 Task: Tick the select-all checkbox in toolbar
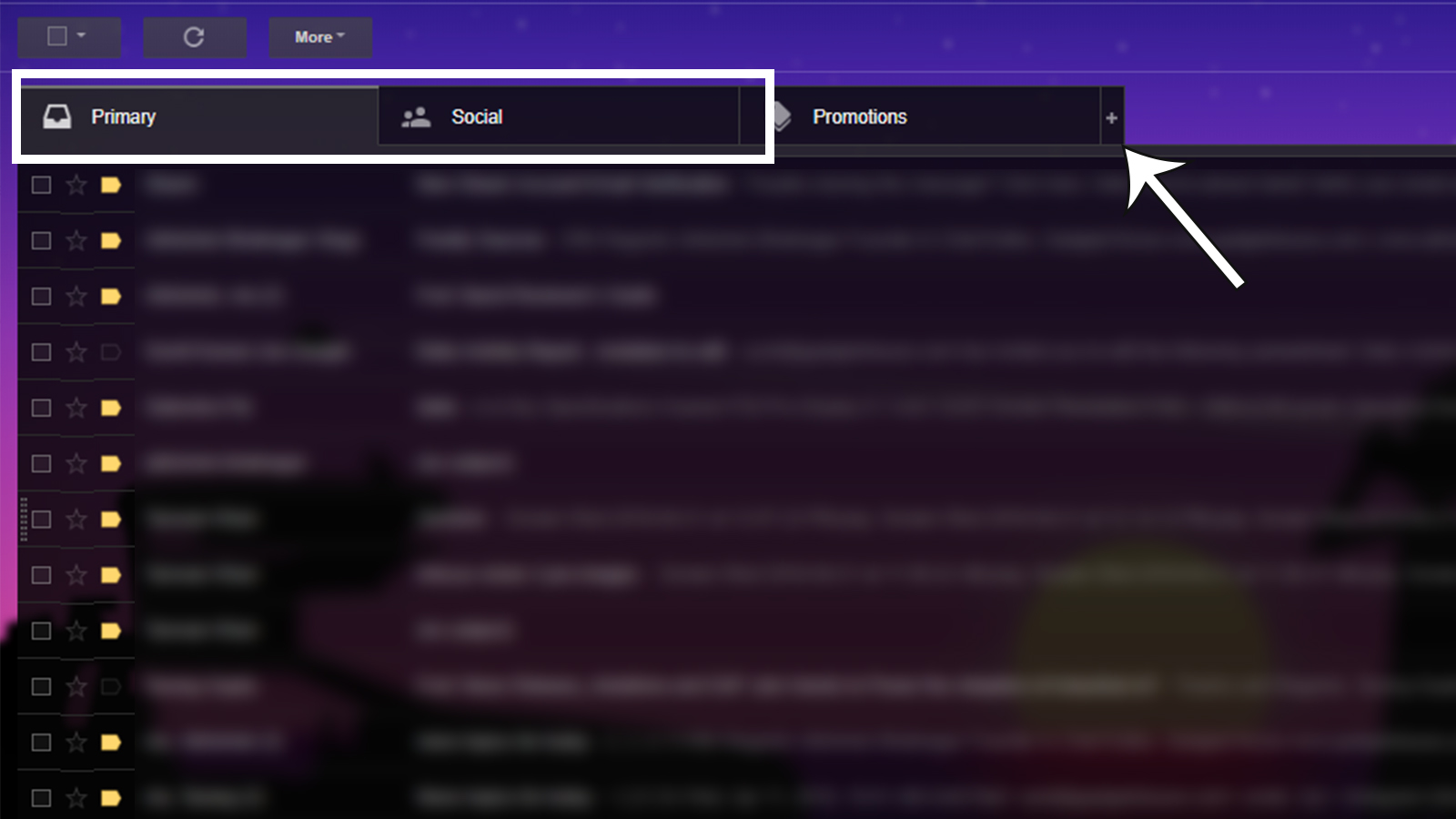click(57, 36)
